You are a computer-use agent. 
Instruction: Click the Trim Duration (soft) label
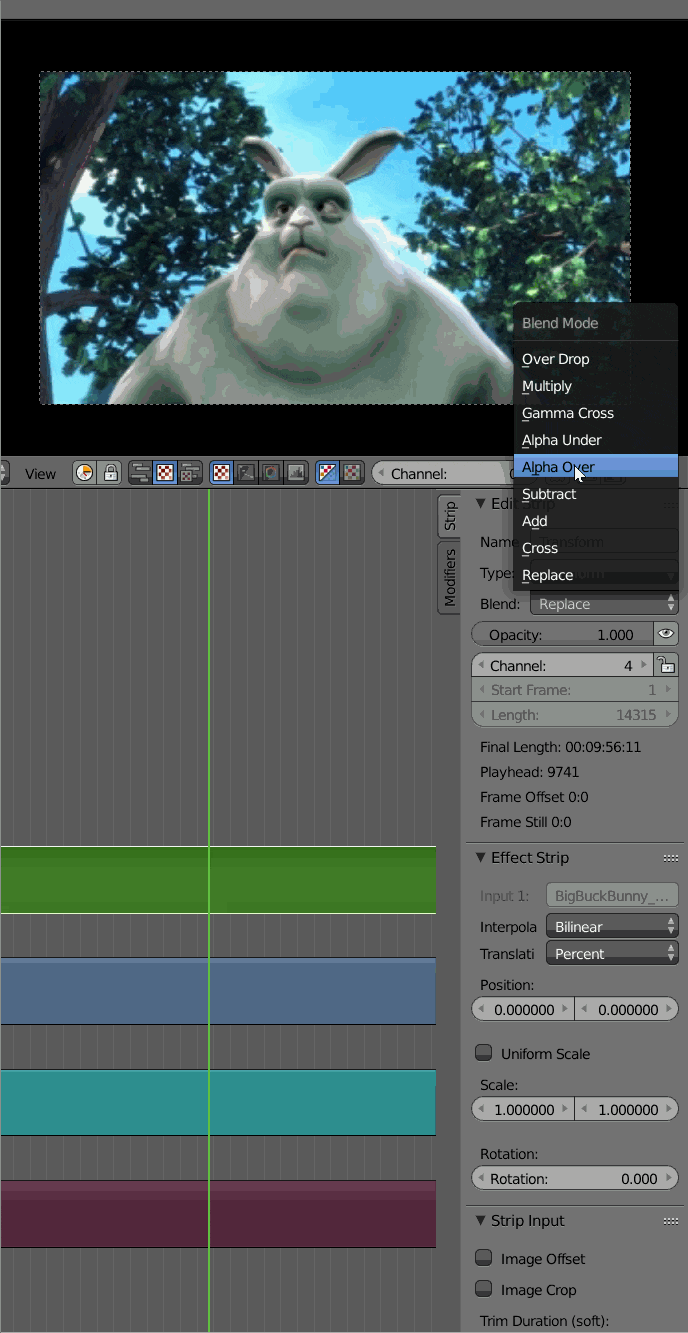(x=544, y=1321)
